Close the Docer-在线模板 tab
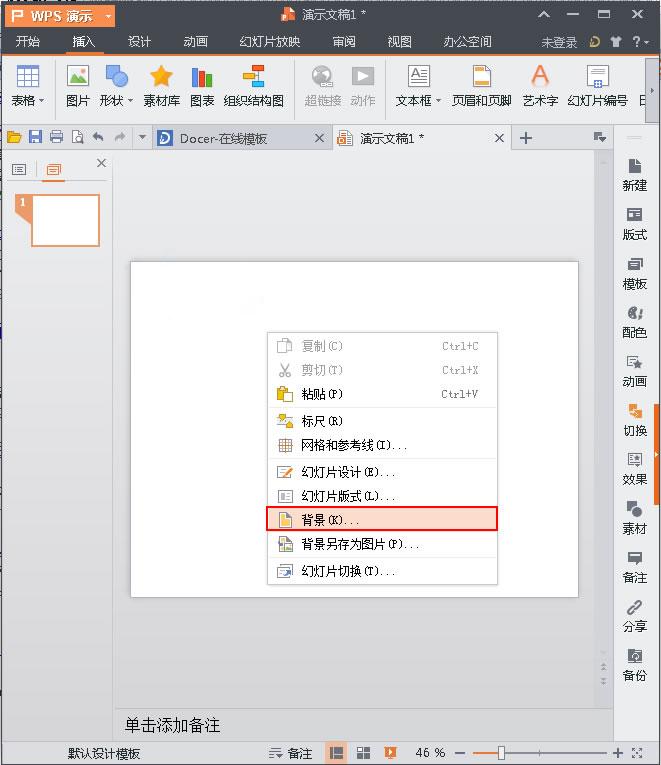Viewport: 661px width, 765px height. (319, 138)
